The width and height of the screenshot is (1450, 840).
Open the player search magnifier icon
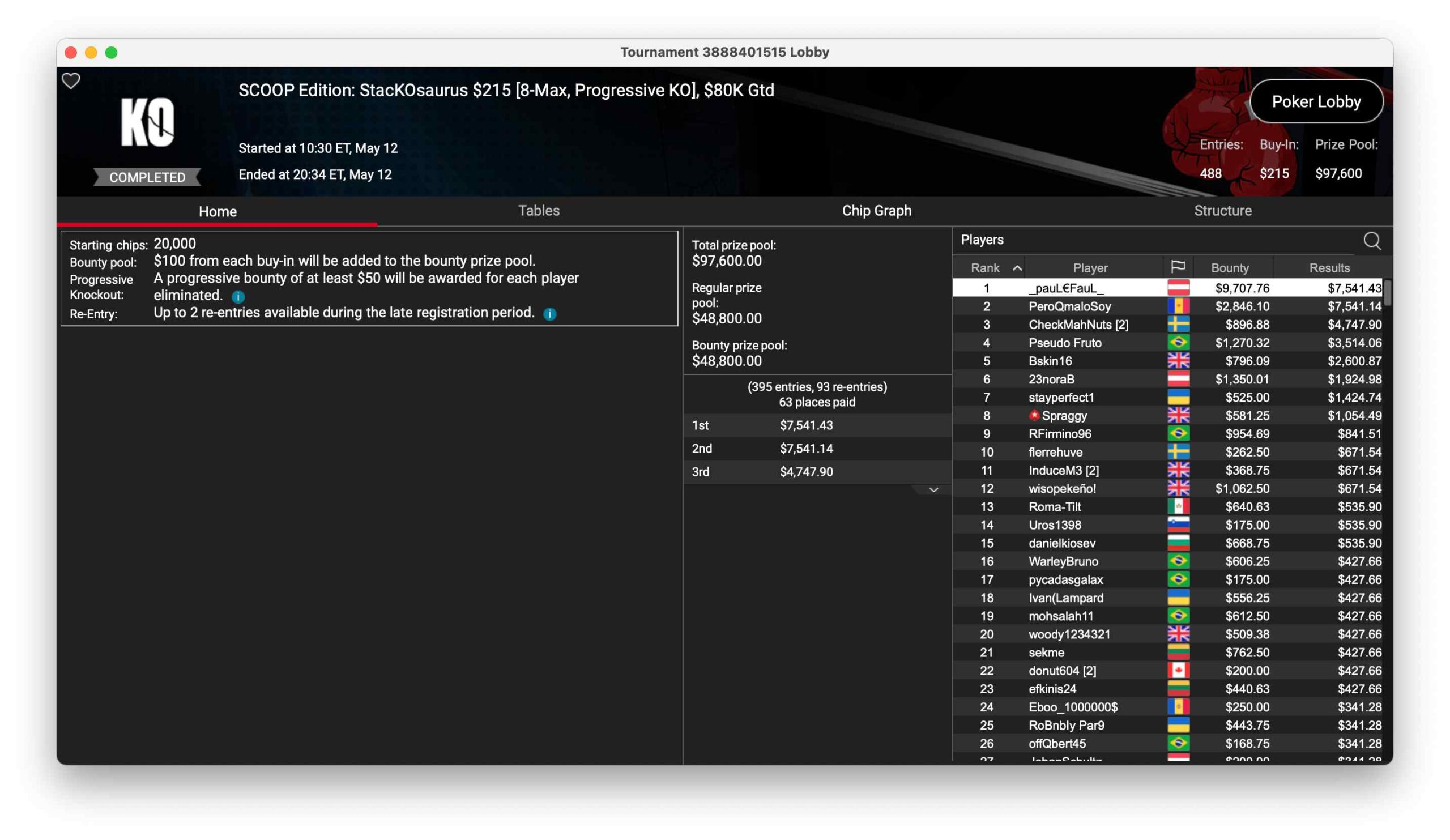point(1372,241)
